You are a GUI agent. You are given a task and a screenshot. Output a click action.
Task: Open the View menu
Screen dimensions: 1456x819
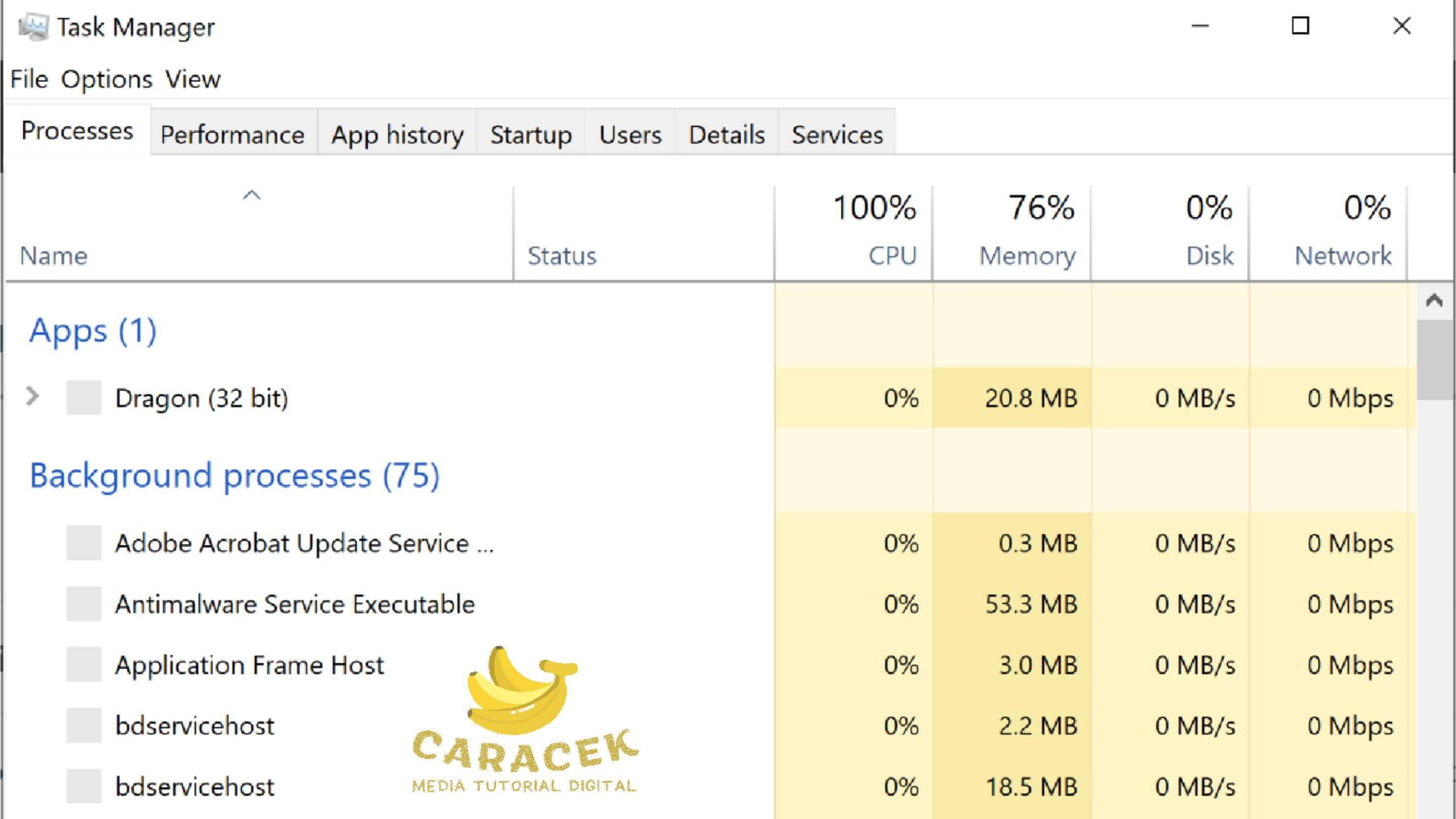[x=193, y=79]
